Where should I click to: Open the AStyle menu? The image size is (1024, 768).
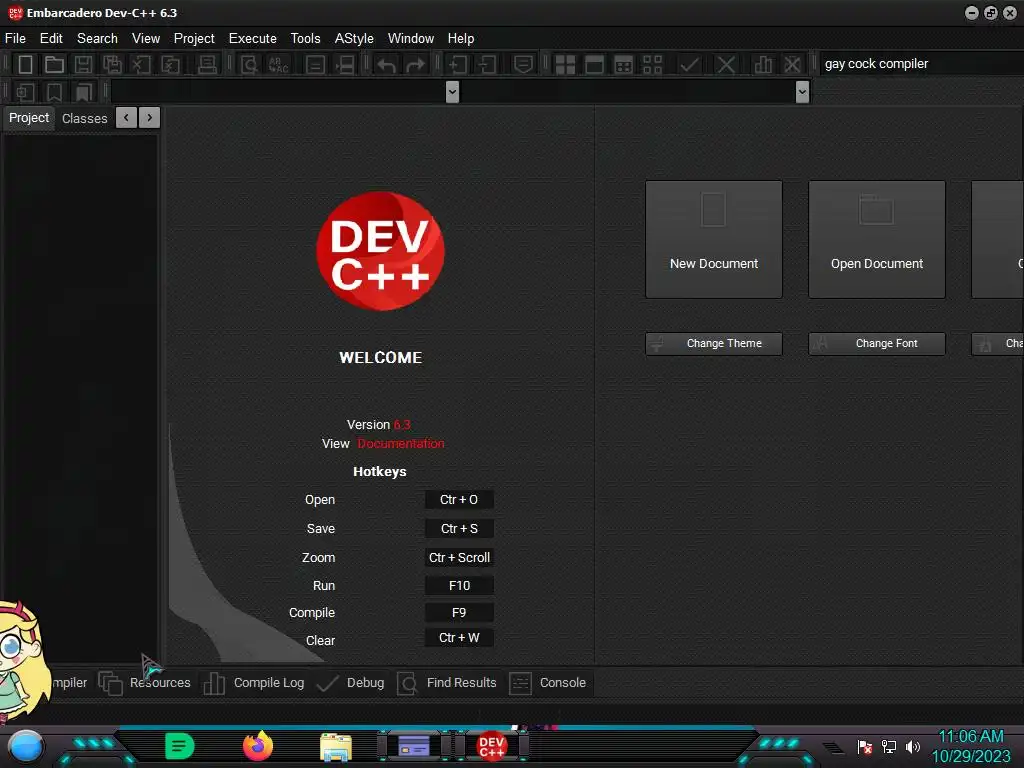click(x=354, y=39)
